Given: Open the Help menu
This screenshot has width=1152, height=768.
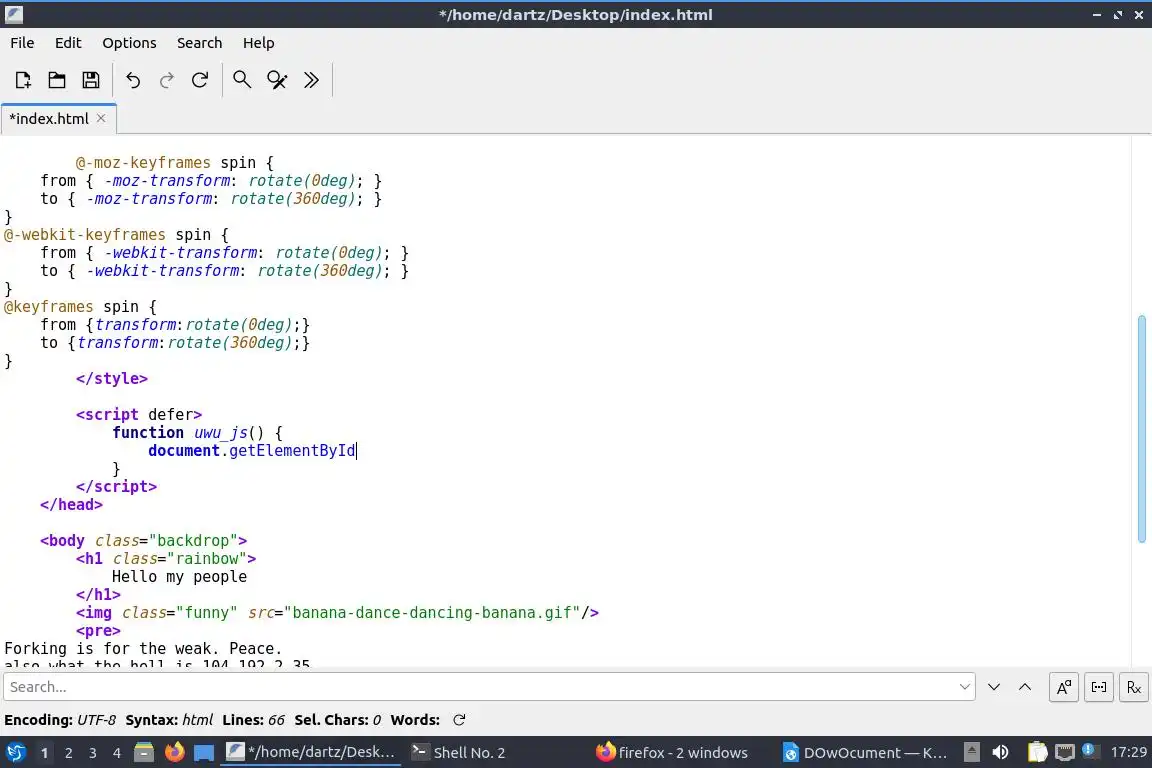Looking at the screenshot, I should [259, 43].
